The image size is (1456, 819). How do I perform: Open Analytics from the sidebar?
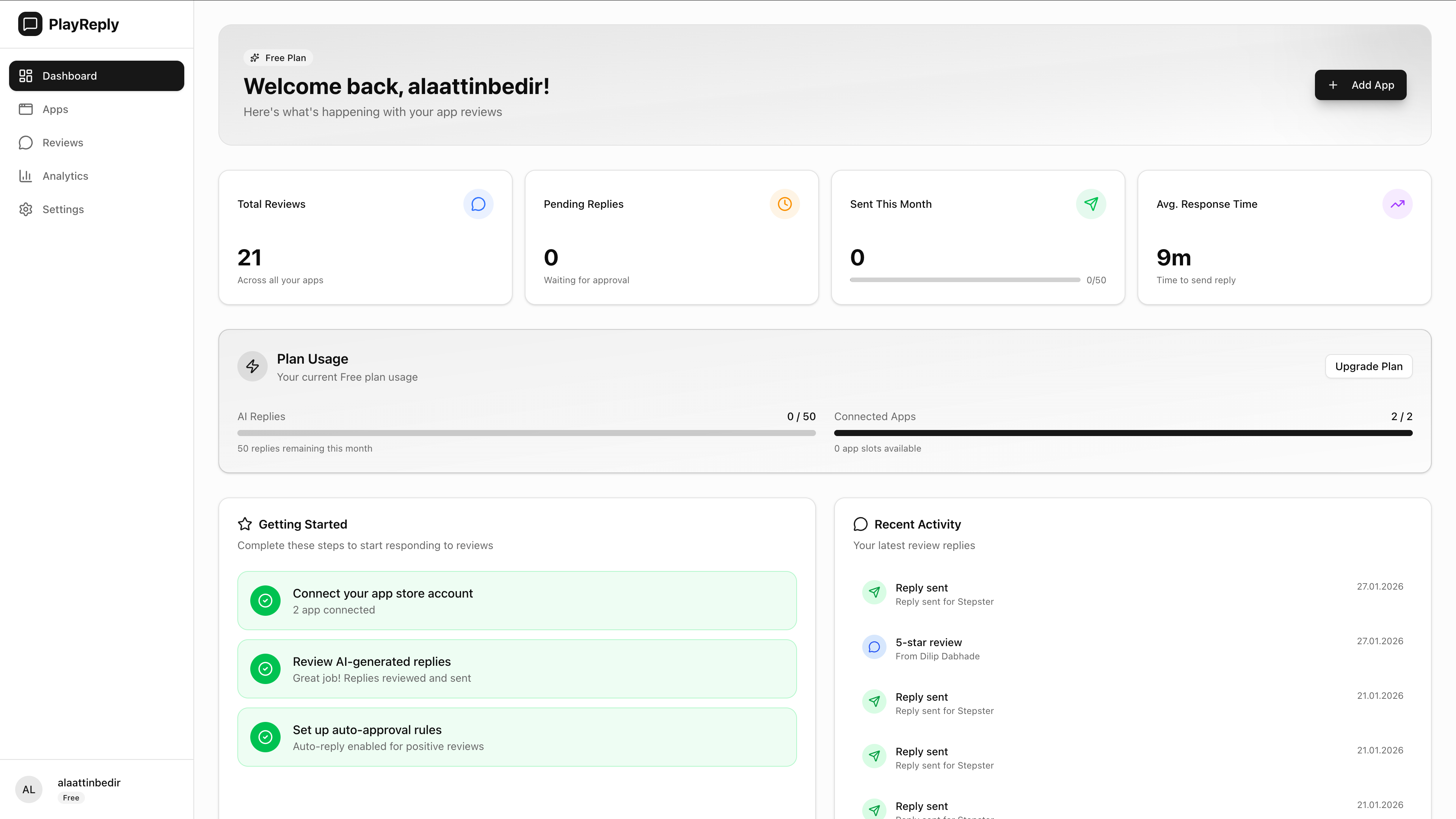click(65, 176)
